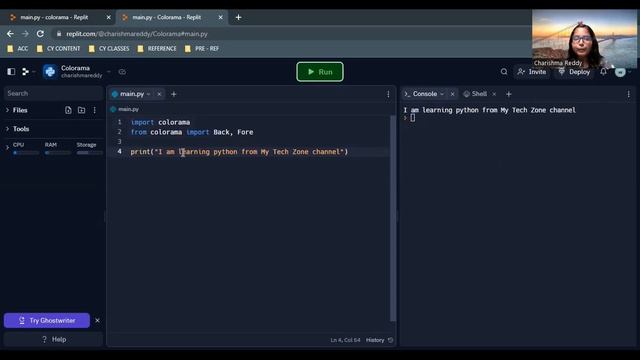Screen dimensions: 640x360
Task: Click Ln 4, Col 64 cursor position
Action: pyautogui.click(x=345, y=340)
